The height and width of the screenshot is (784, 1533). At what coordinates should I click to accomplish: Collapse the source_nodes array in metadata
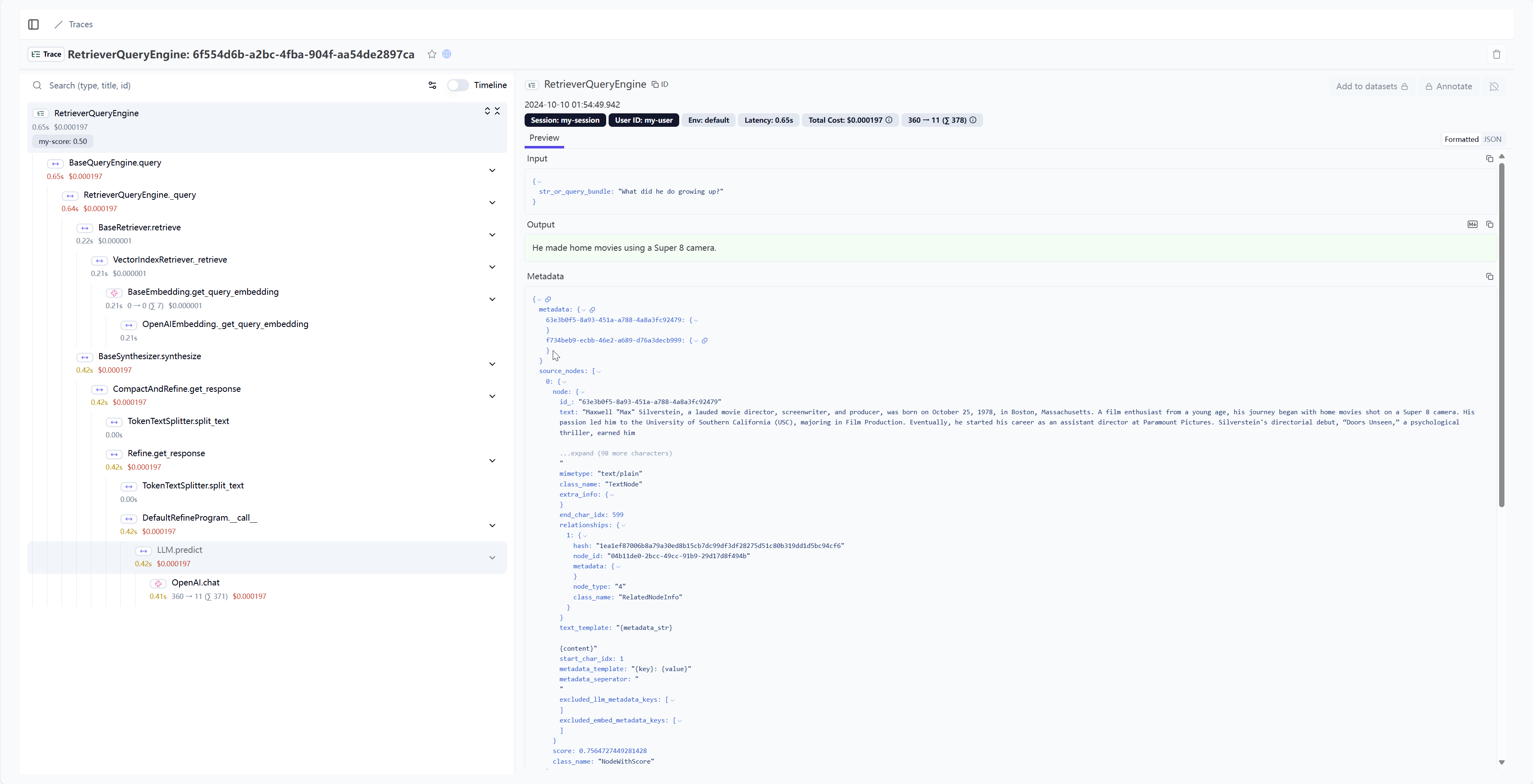click(x=599, y=371)
